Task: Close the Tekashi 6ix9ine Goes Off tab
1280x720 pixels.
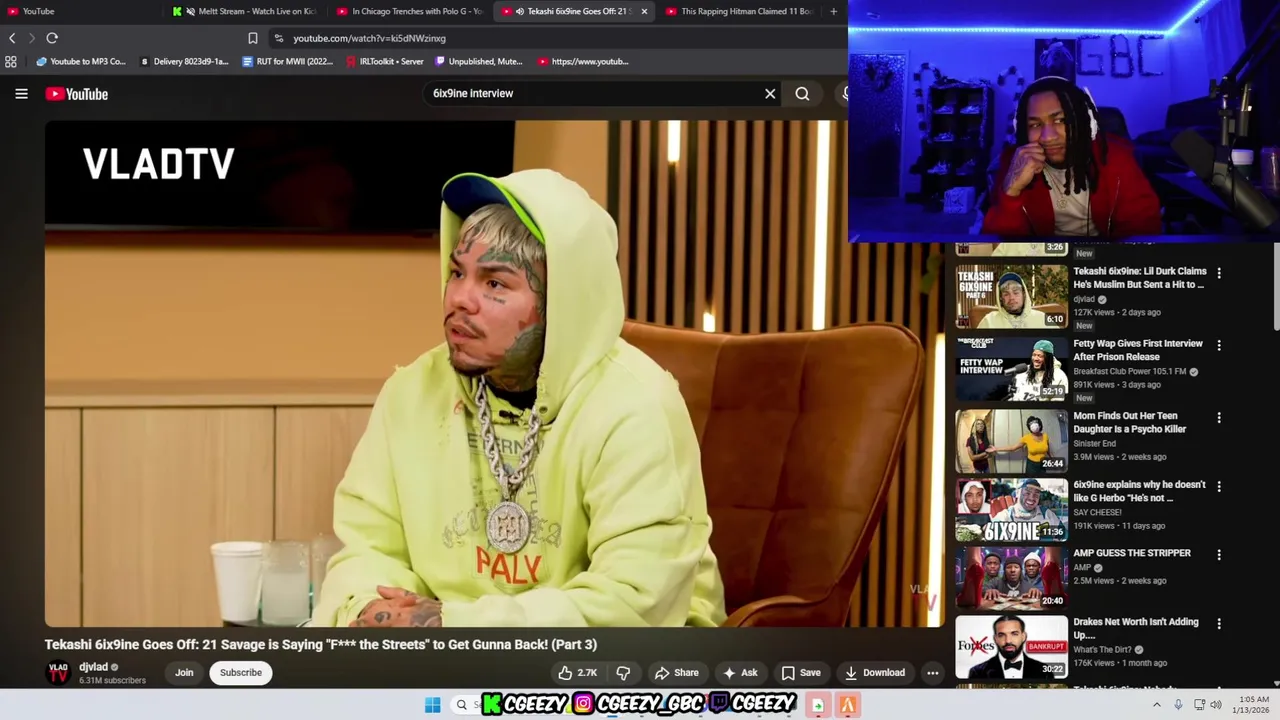Action: pyautogui.click(x=644, y=11)
